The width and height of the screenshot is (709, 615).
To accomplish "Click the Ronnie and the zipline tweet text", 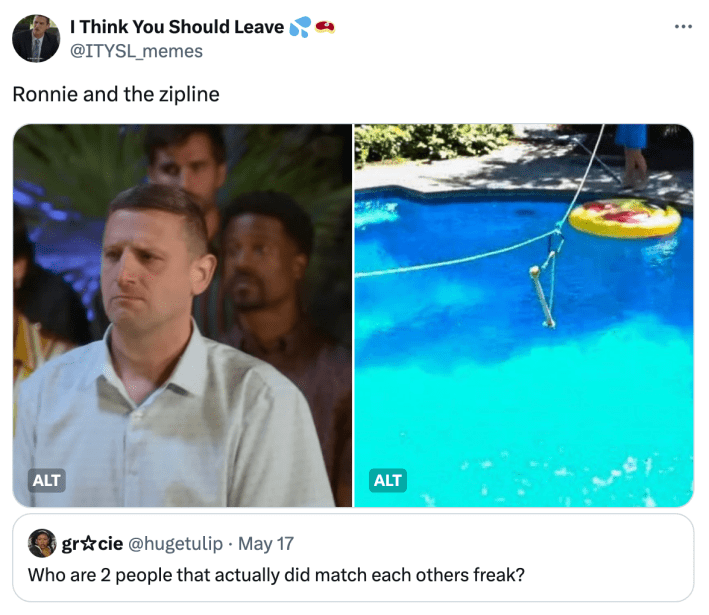I will click(x=116, y=95).
